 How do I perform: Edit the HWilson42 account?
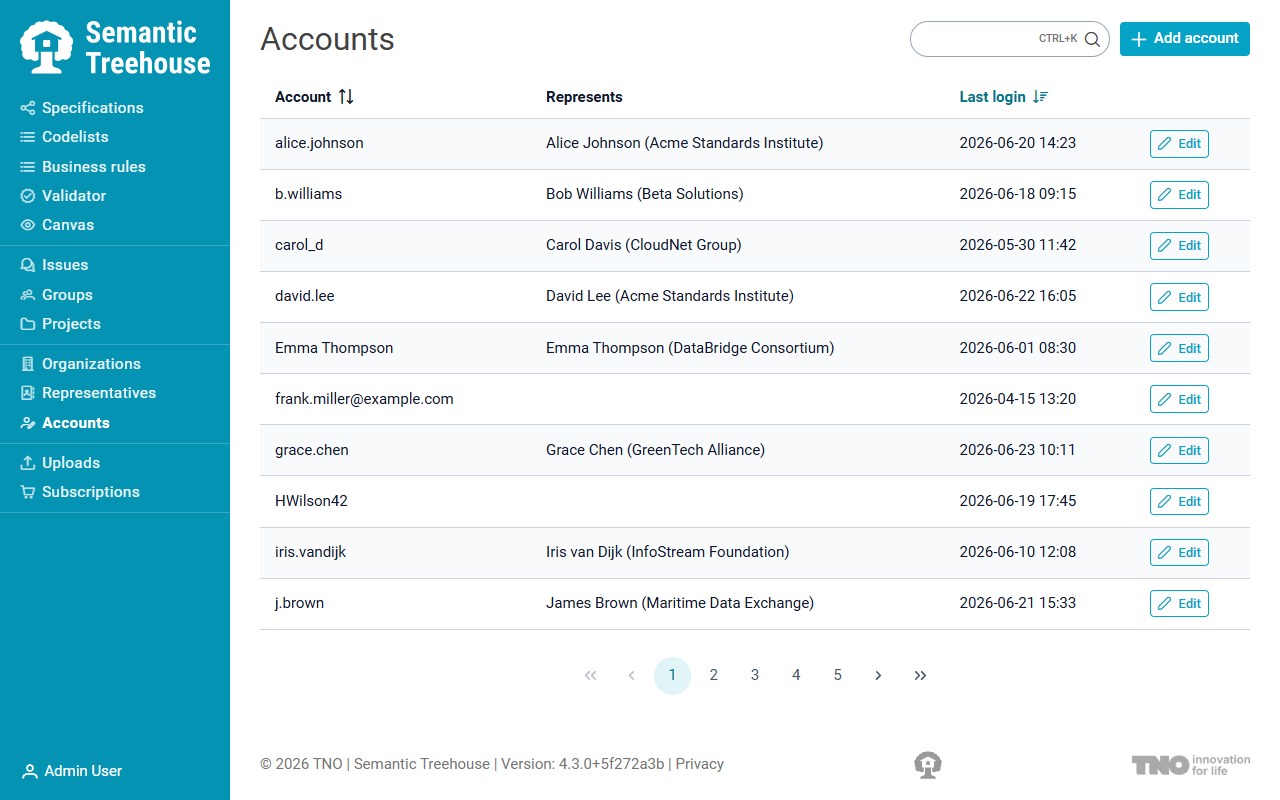(1179, 501)
